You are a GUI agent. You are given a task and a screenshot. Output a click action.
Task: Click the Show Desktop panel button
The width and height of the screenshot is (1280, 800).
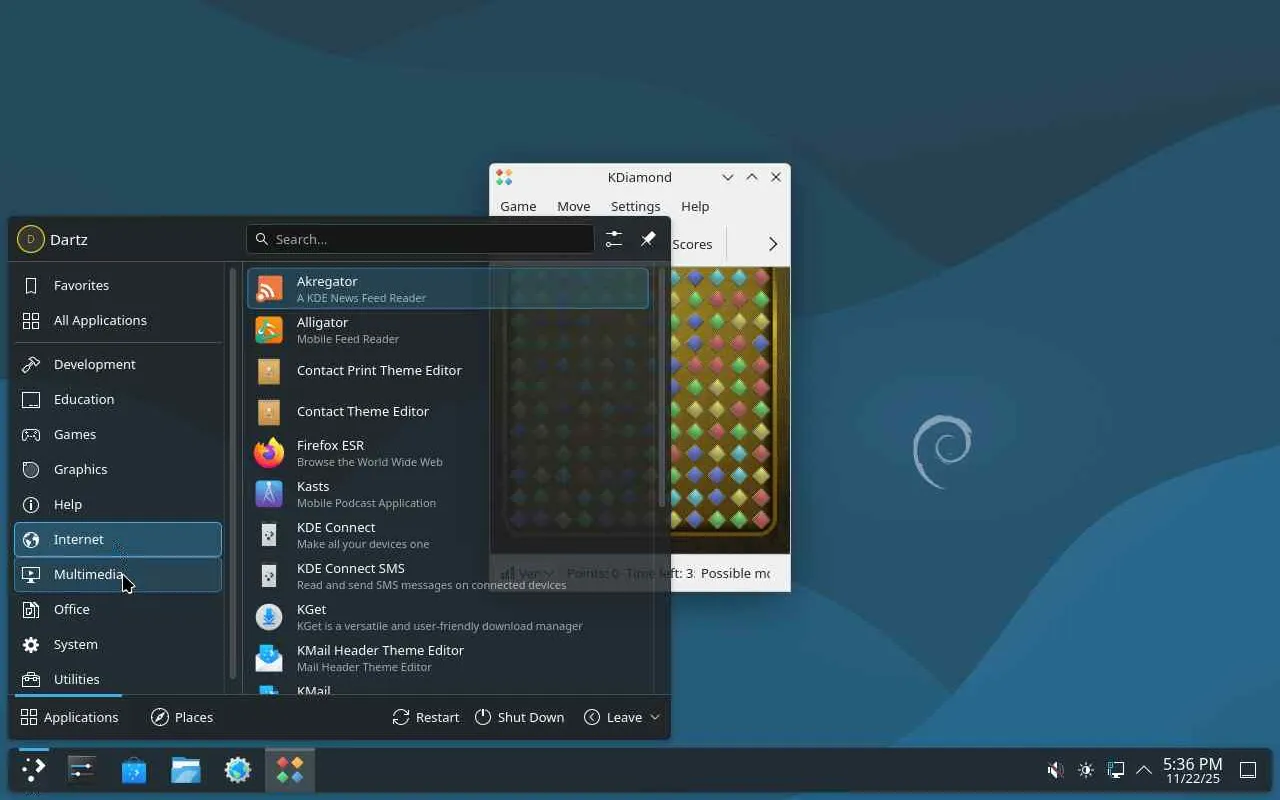click(x=1248, y=770)
